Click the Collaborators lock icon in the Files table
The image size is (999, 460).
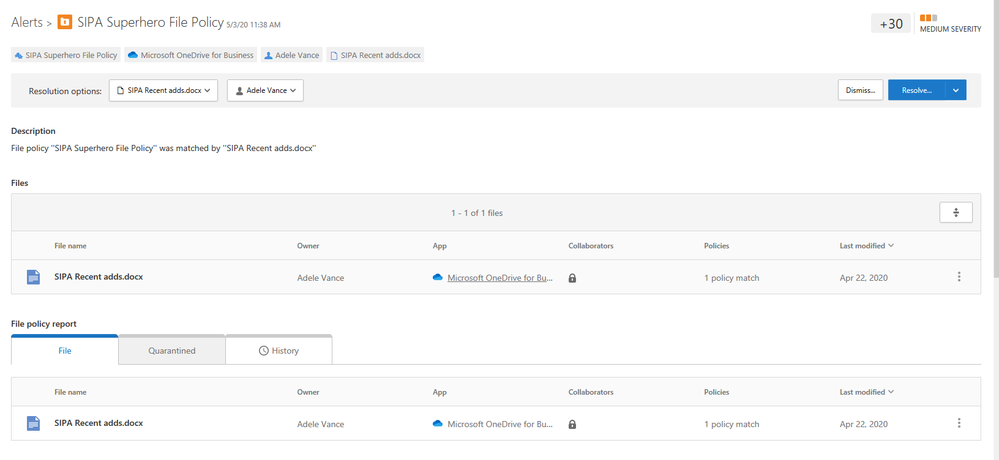572,278
